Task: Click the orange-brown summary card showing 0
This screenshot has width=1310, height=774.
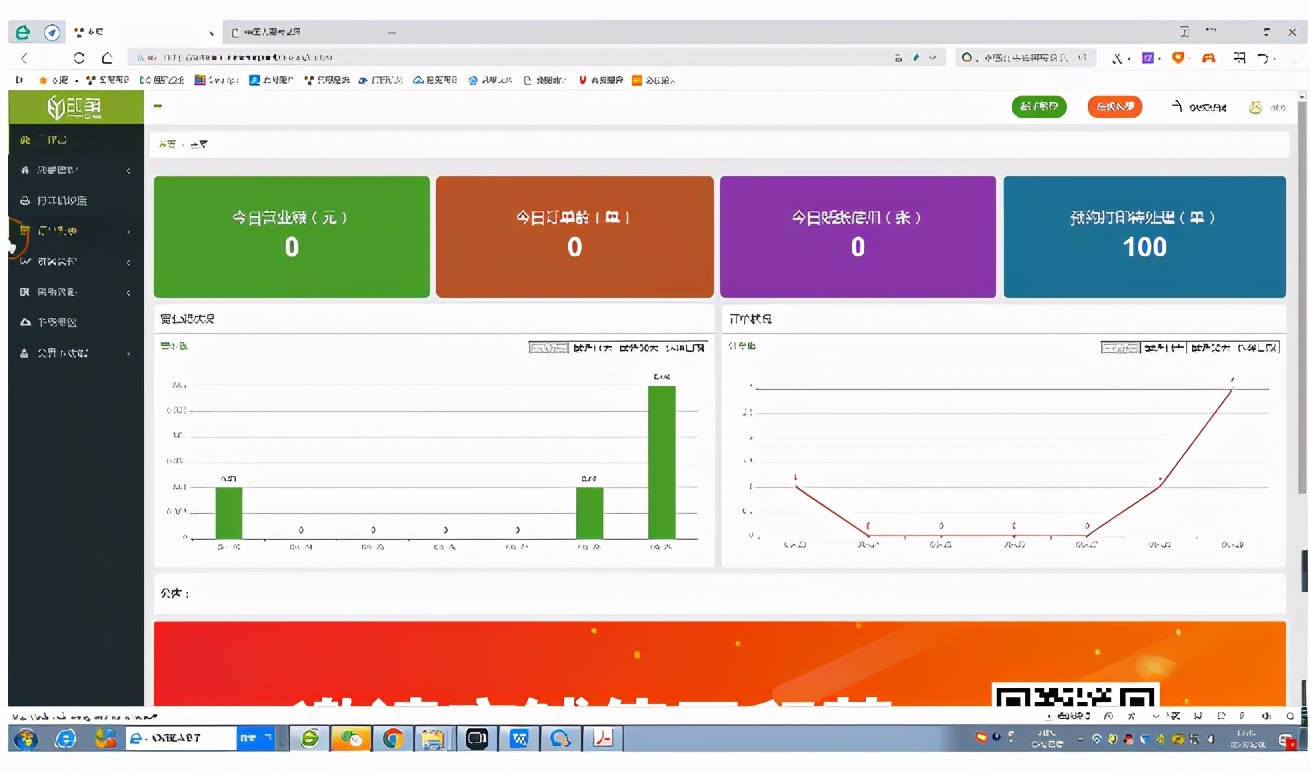Action: [575, 237]
